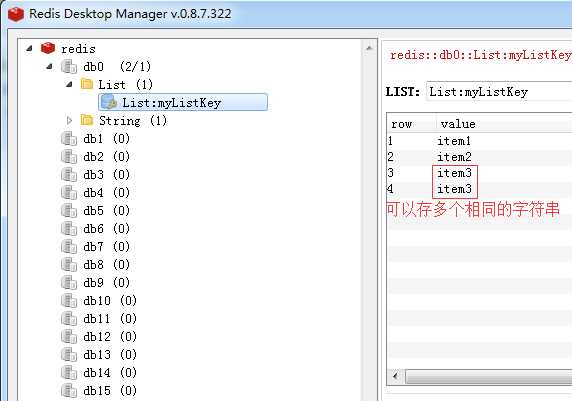Screen dimensions: 572x401
Task: Click the db13 database icon
Action: 69,355
